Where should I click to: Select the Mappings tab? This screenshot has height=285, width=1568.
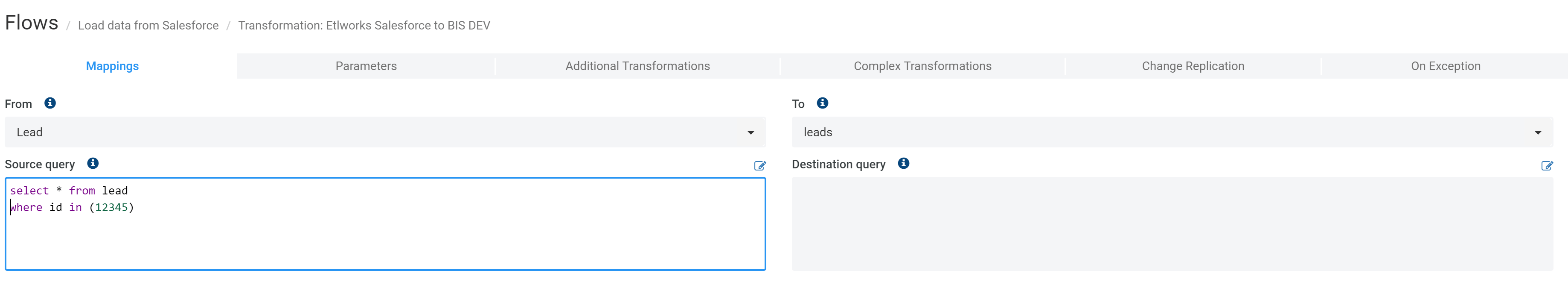pyautogui.click(x=112, y=66)
